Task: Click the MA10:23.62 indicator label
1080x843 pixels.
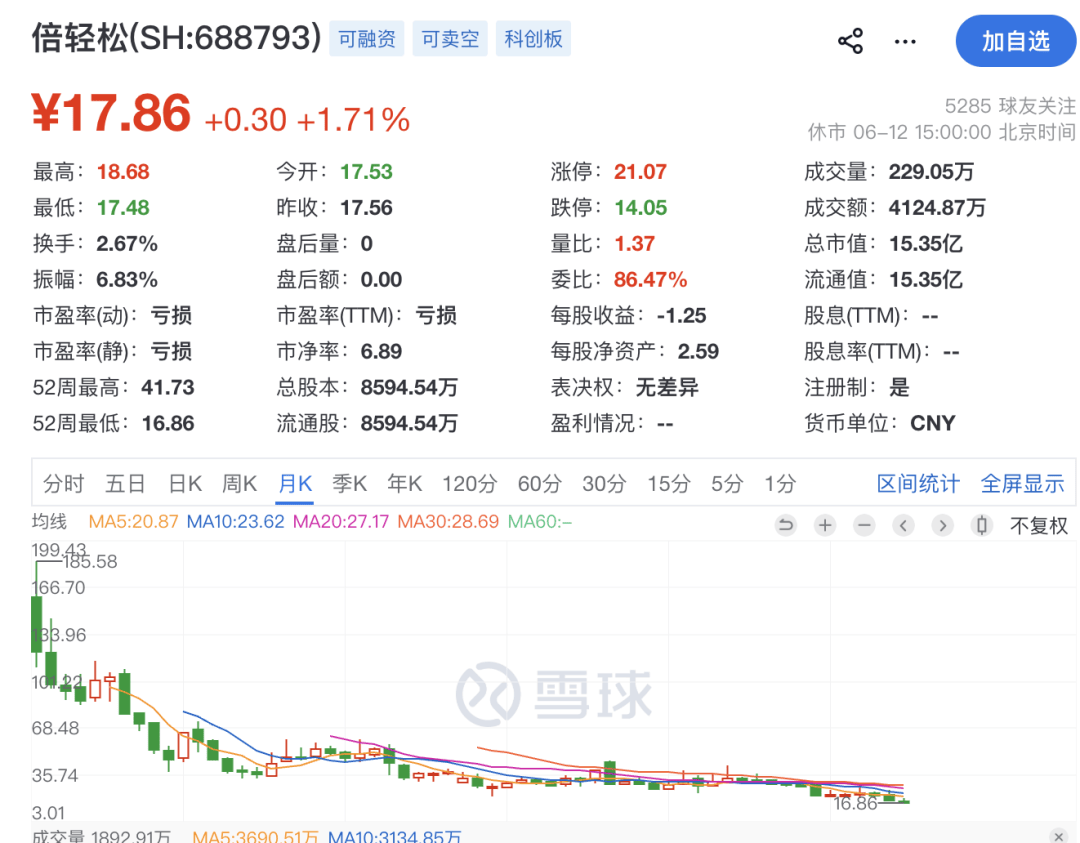Action: (236, 521)
